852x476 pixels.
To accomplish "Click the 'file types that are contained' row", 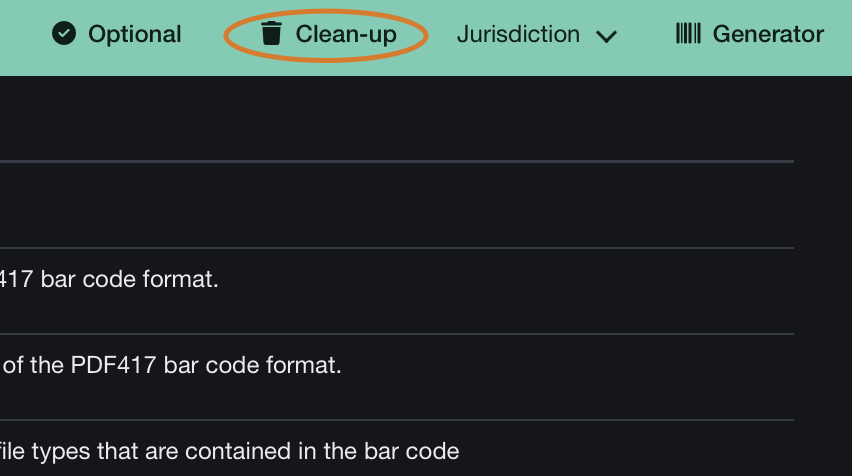I will click(x=230, y=451).
